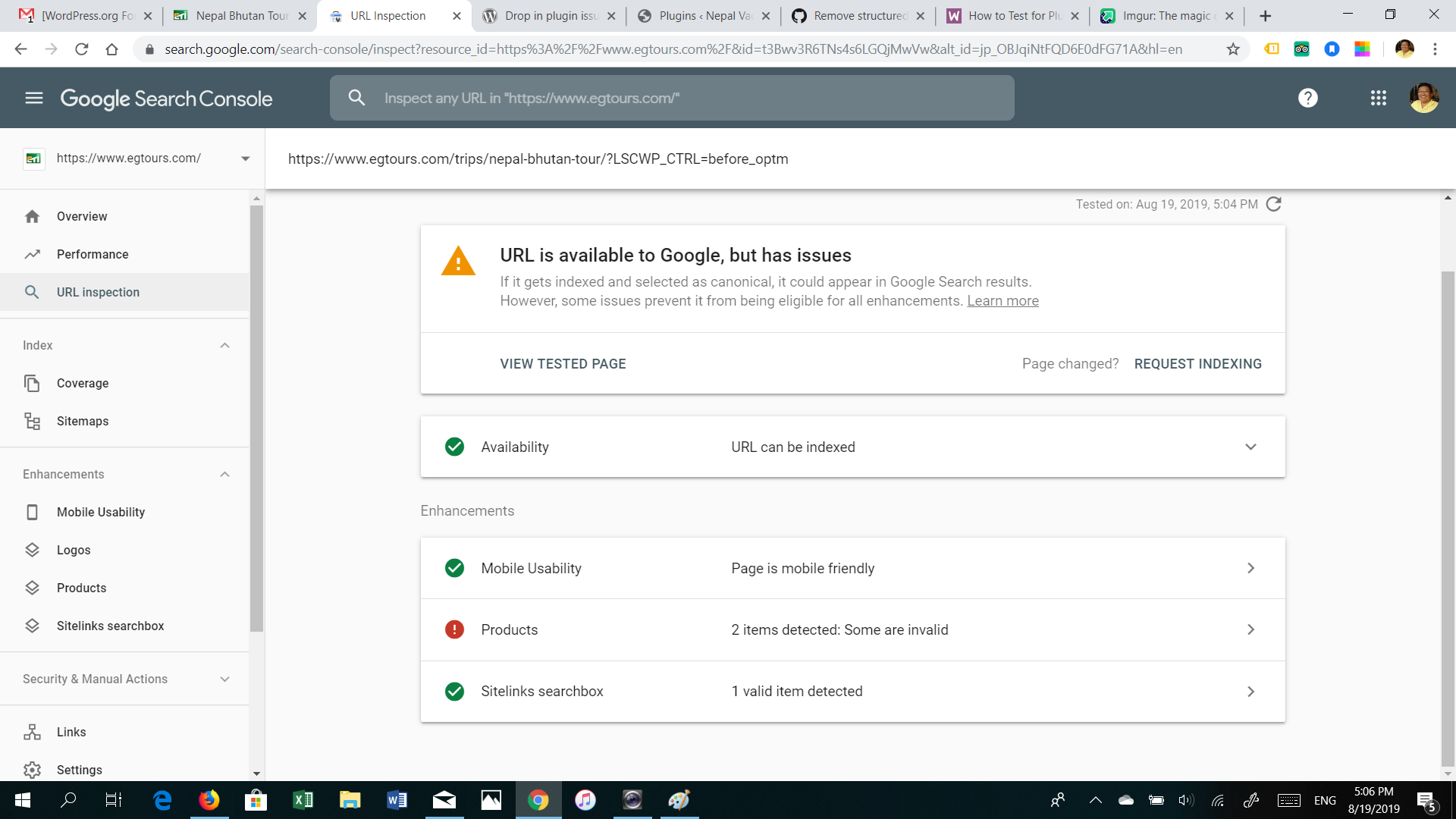Follow the Learn more link

(x=1003, y=301)
